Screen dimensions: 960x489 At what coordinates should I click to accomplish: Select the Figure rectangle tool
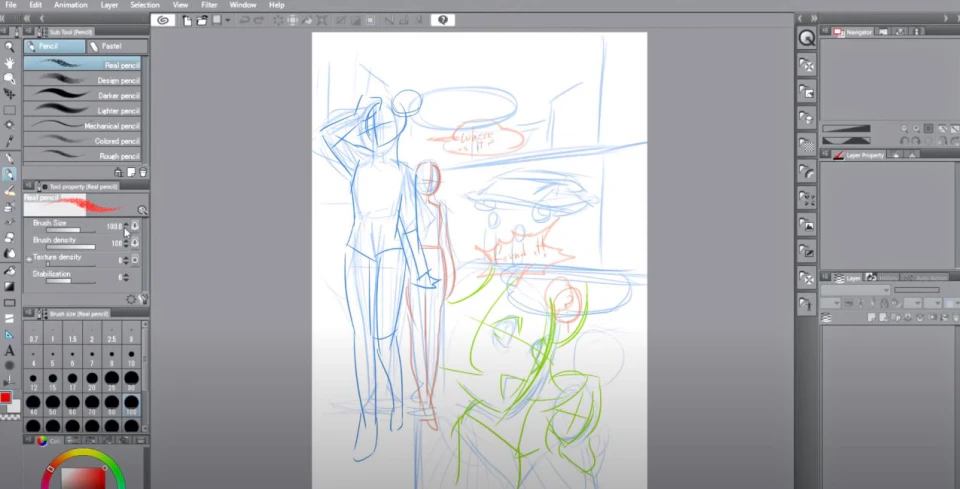point(9,302)
